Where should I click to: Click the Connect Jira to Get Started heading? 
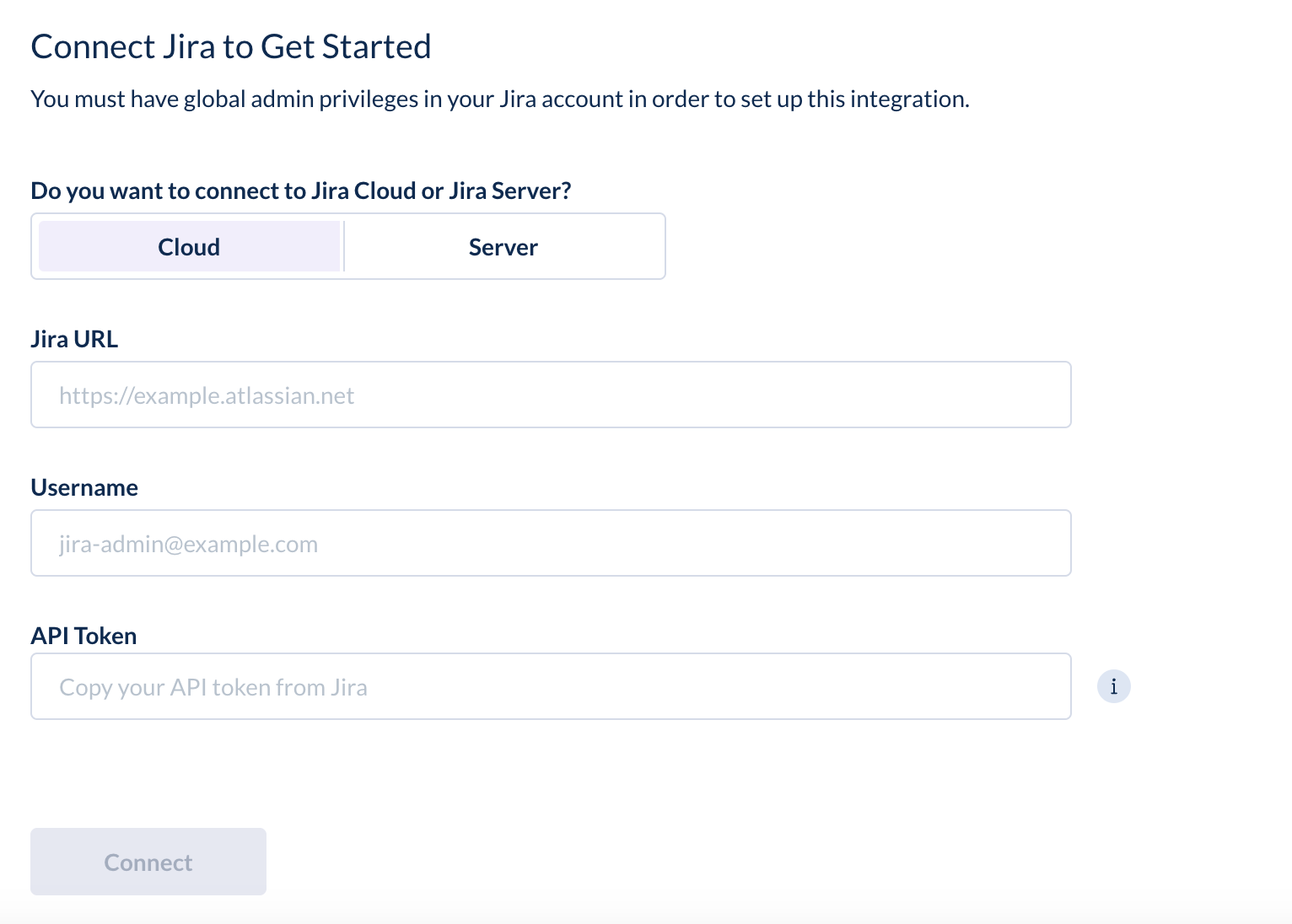coord(231,46)
